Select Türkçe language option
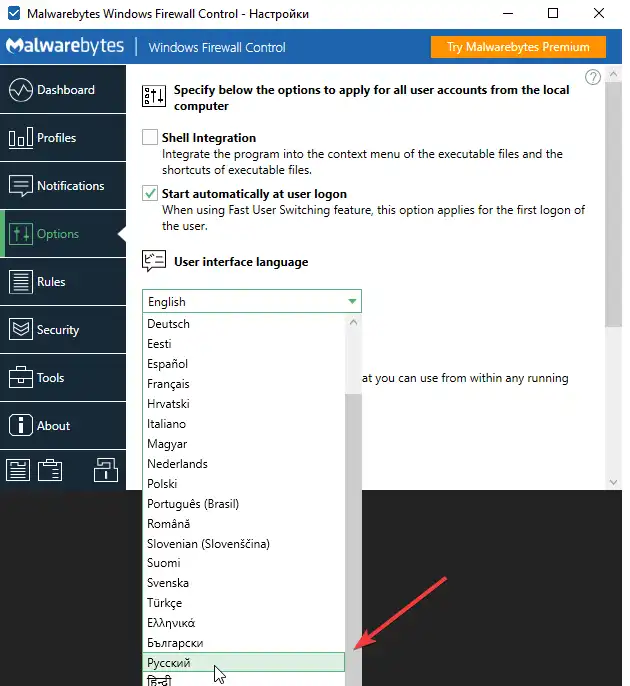 tap(244, 603)
